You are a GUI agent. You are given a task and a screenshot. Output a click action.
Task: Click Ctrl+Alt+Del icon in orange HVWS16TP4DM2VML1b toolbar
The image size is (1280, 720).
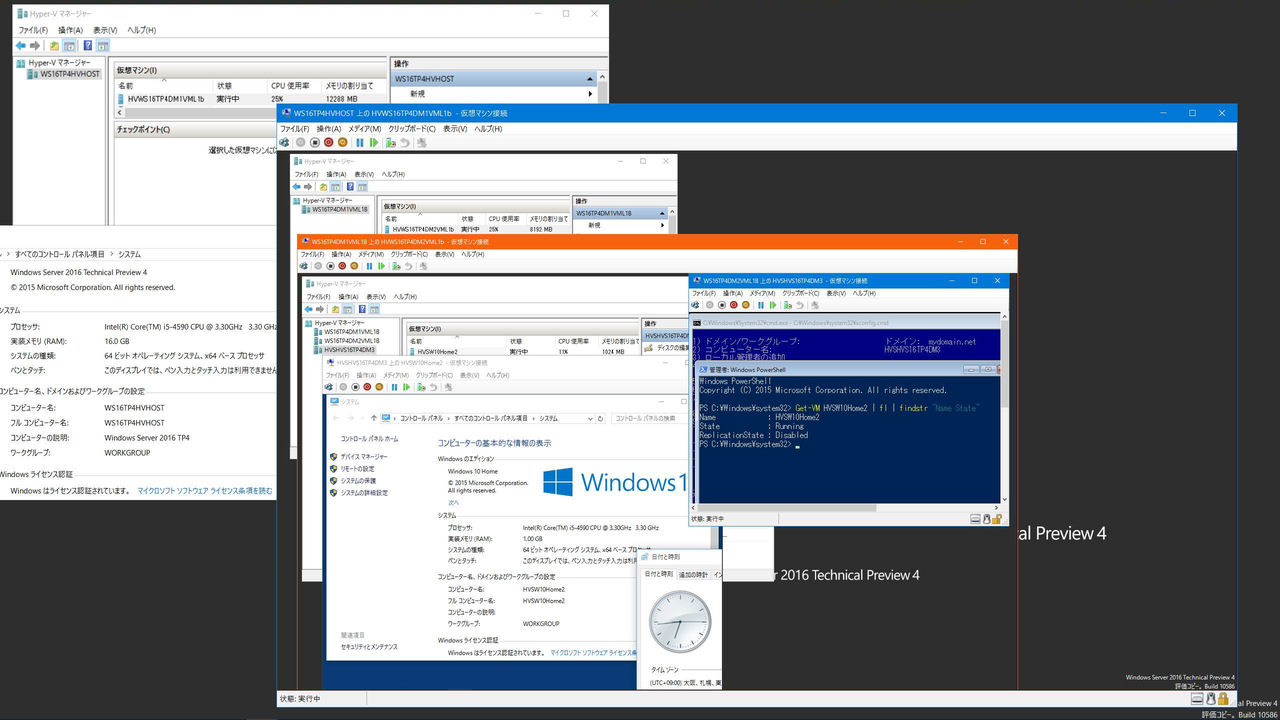point(305,266)
